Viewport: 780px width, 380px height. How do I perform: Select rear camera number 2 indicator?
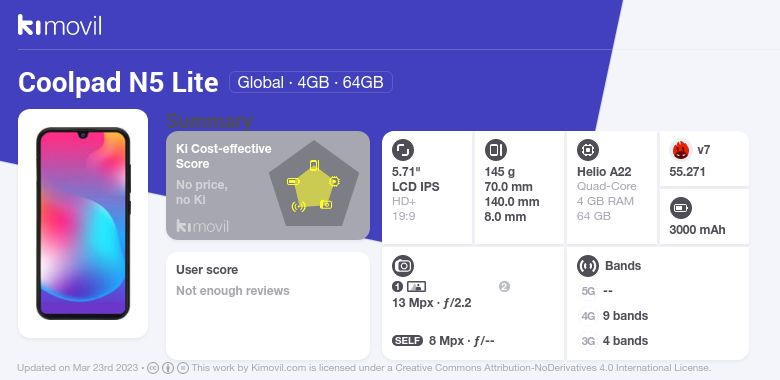(504, 286)
